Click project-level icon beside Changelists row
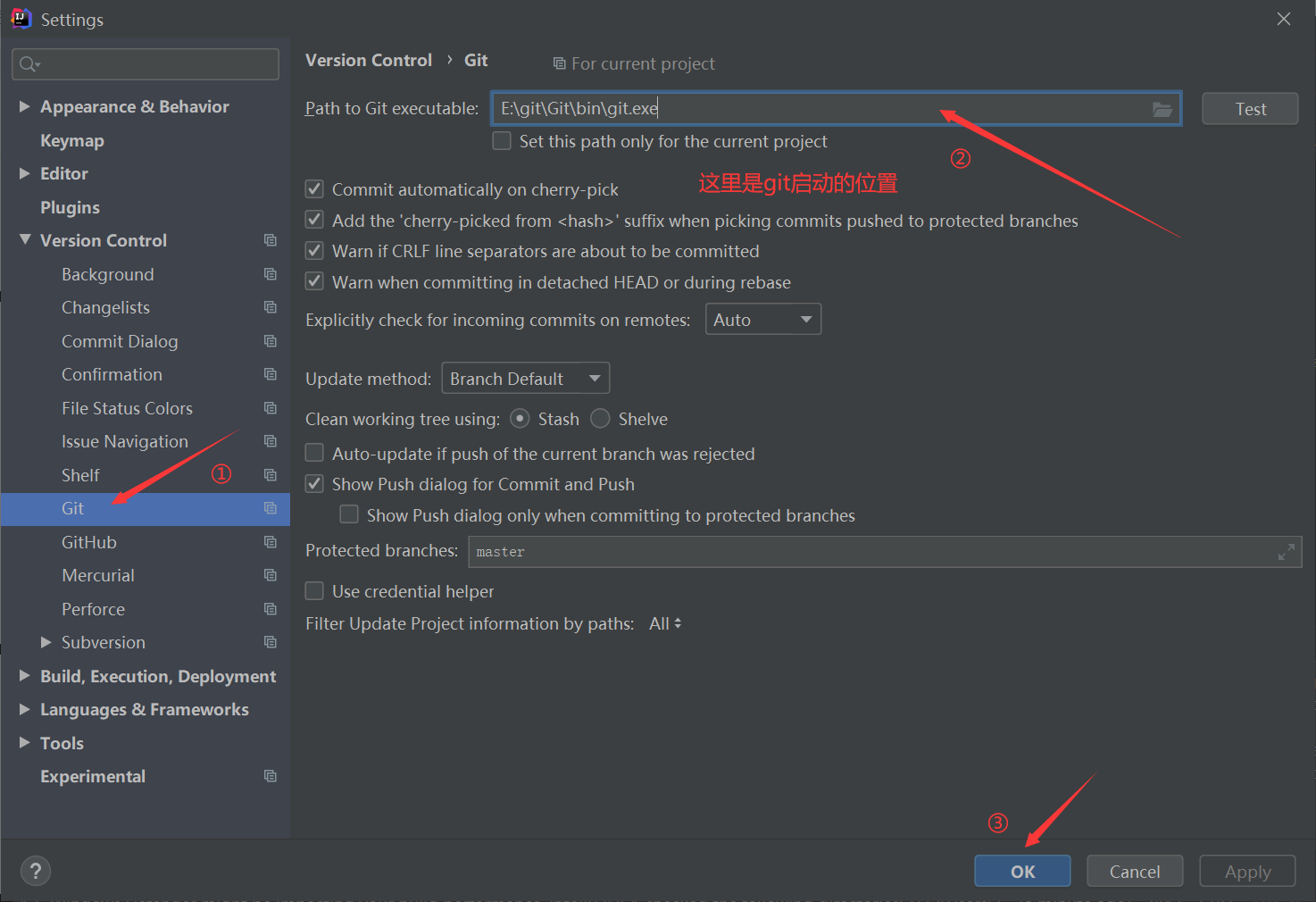Viewport: 1316px width, 902px height. coord(271,307)
